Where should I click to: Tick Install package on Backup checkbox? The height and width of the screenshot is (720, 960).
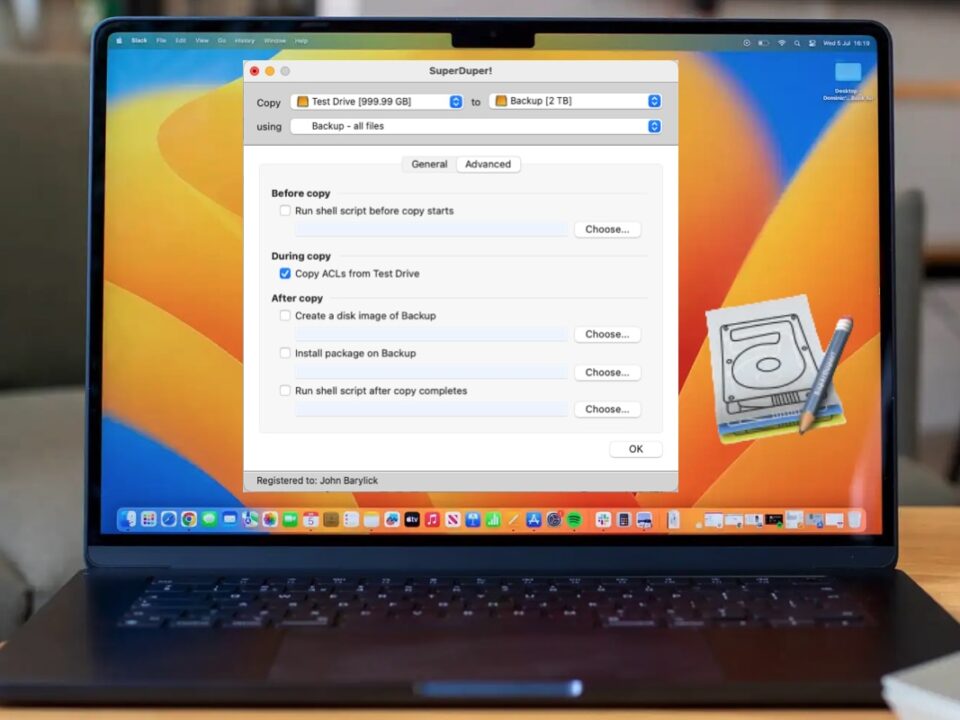pos(285,353)
